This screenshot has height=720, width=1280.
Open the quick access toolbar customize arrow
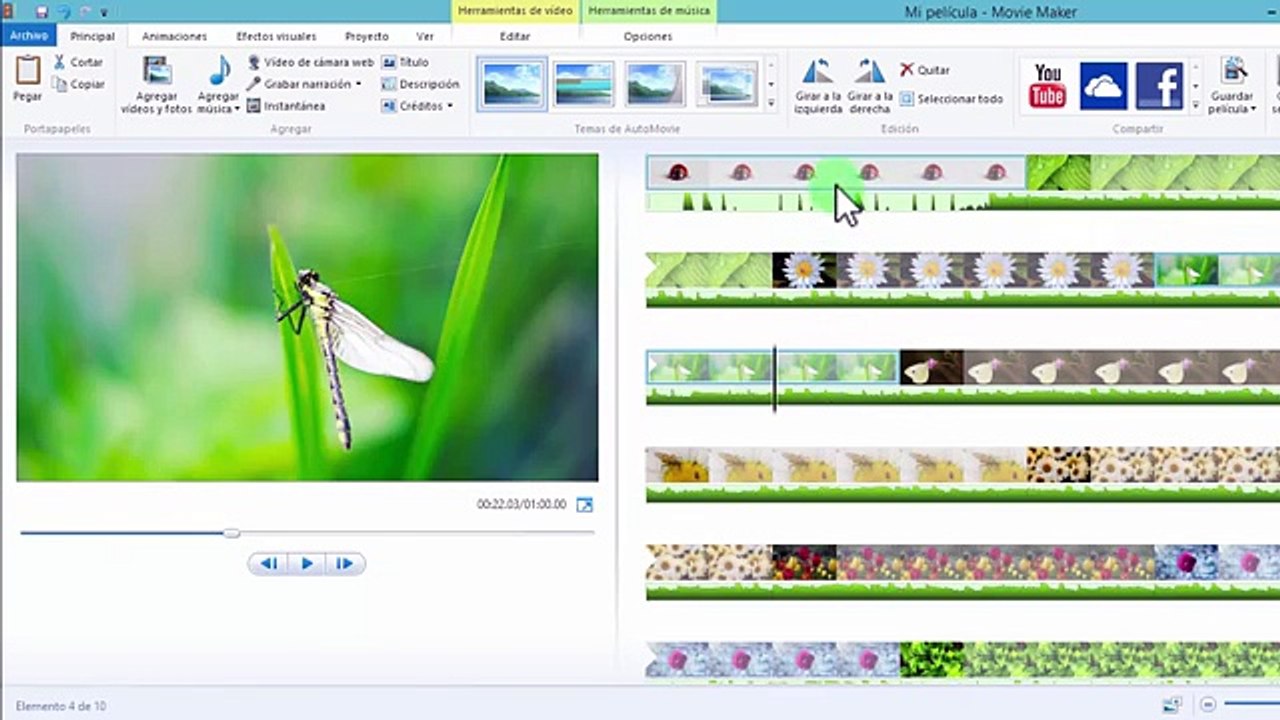pos(104,12)
